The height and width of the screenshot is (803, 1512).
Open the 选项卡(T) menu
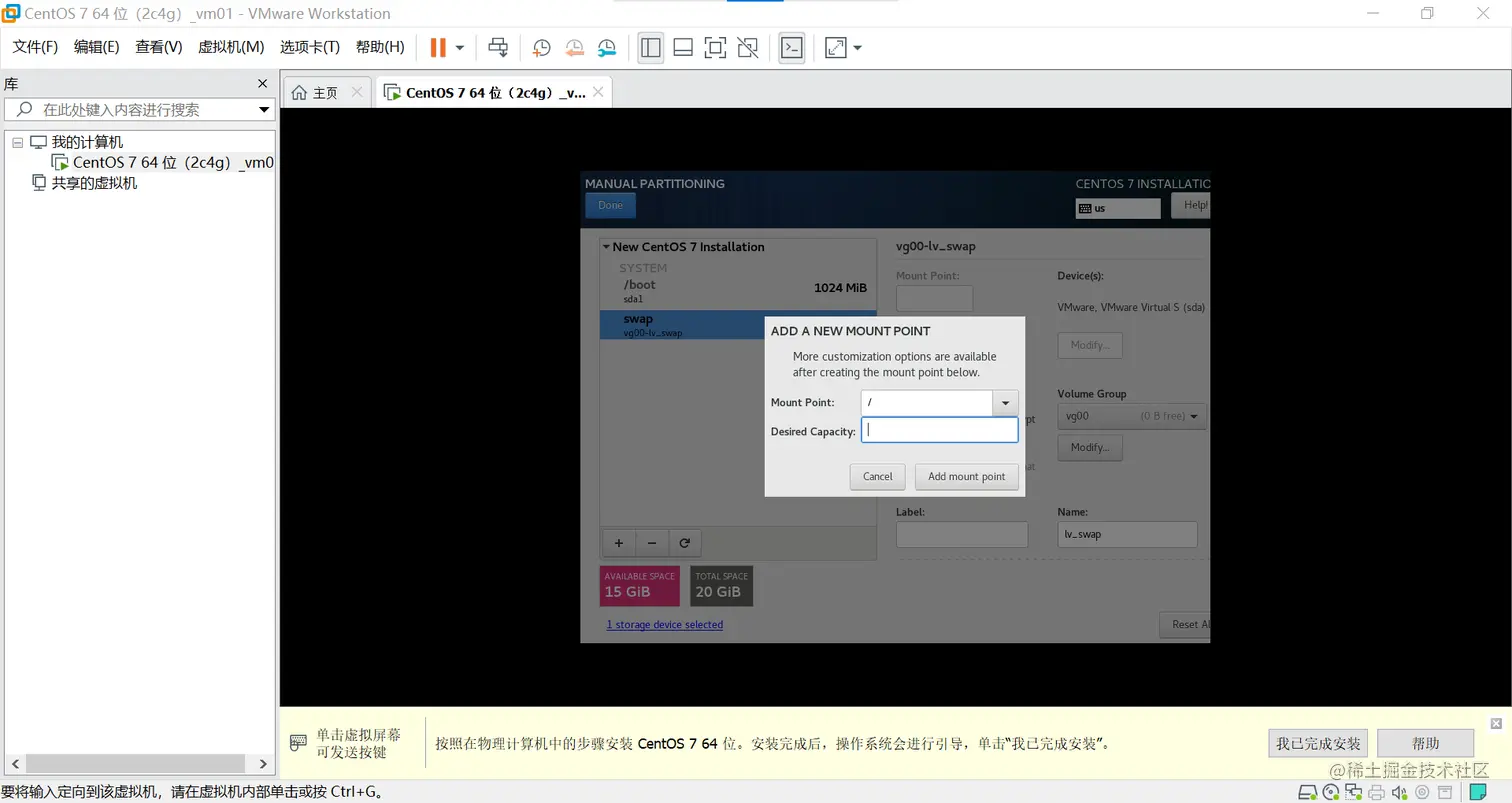310,47
